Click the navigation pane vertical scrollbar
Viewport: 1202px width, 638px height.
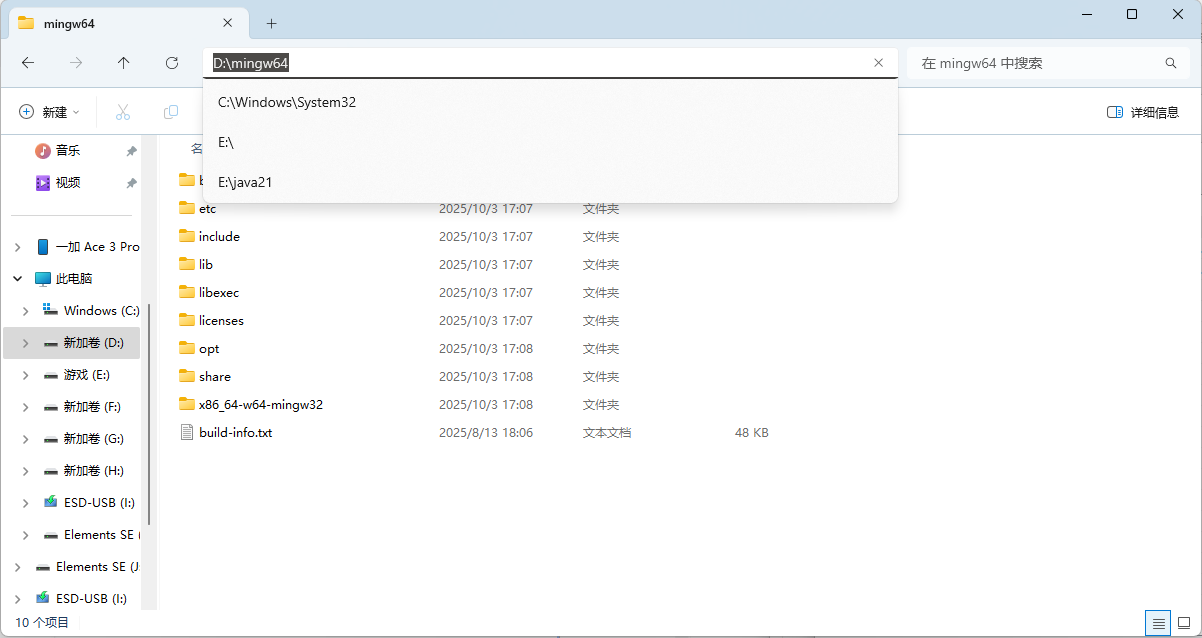[x=149, y=414]
